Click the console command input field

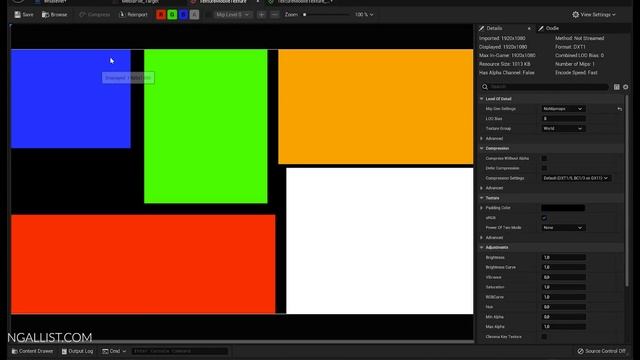(x=179, y=351)
